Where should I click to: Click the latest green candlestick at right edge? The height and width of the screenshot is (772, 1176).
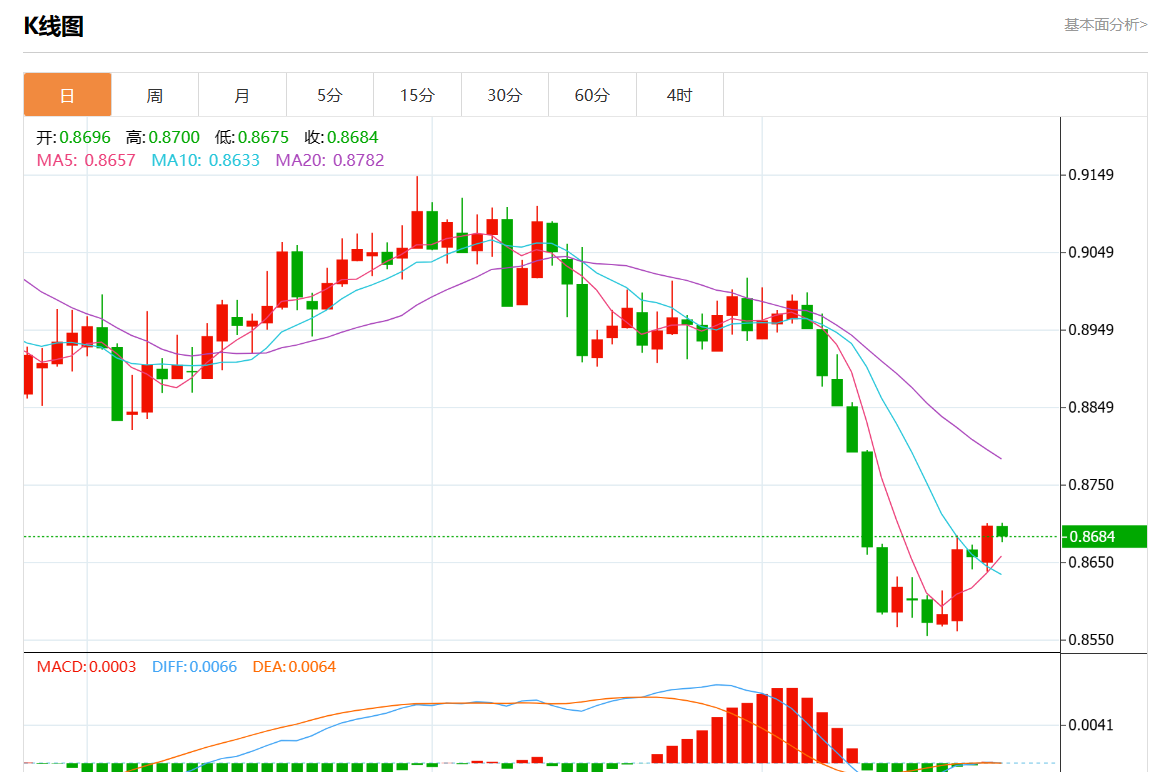[1002, 532]
